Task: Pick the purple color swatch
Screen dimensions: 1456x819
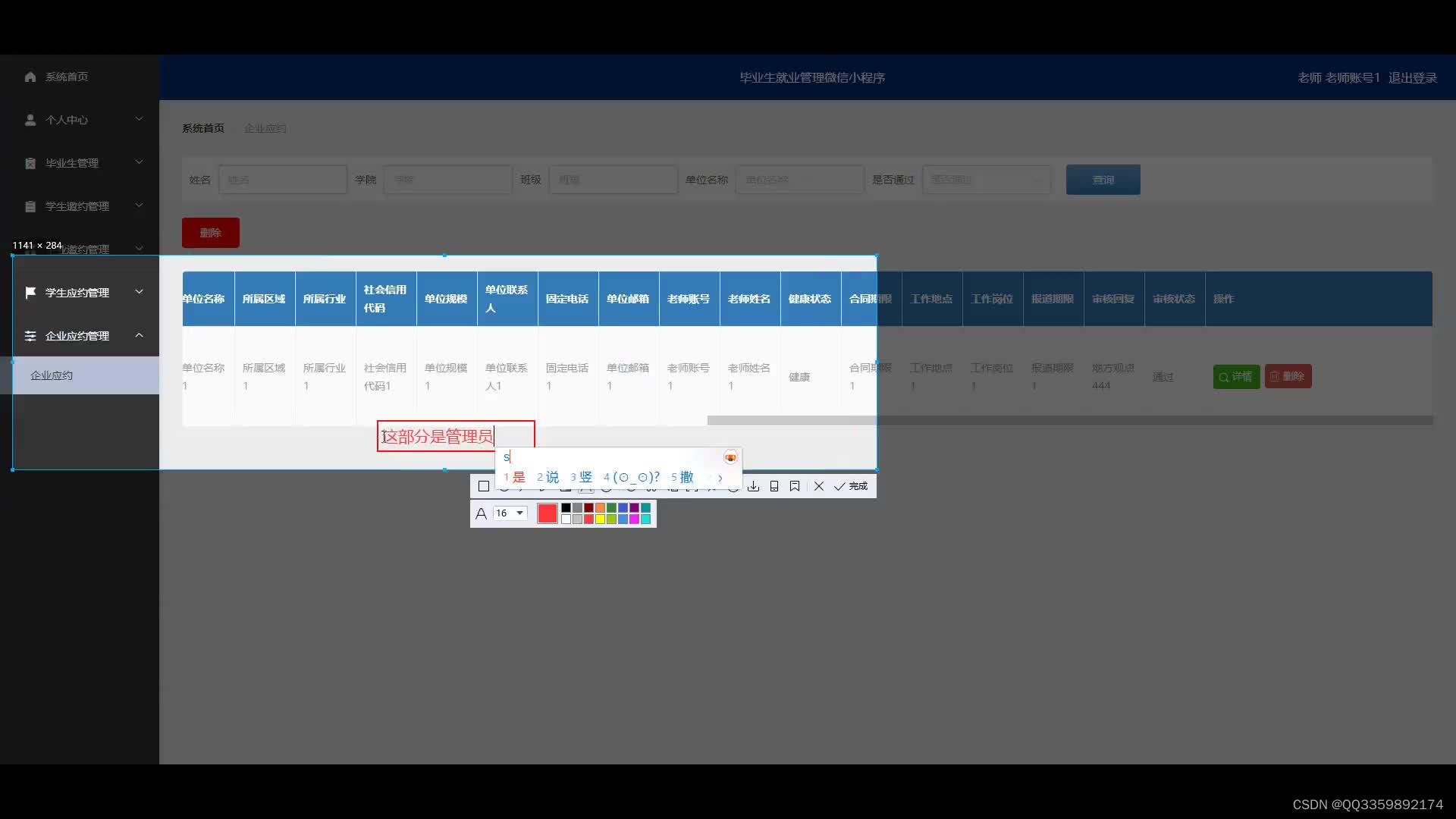Action: coord(634,508)
